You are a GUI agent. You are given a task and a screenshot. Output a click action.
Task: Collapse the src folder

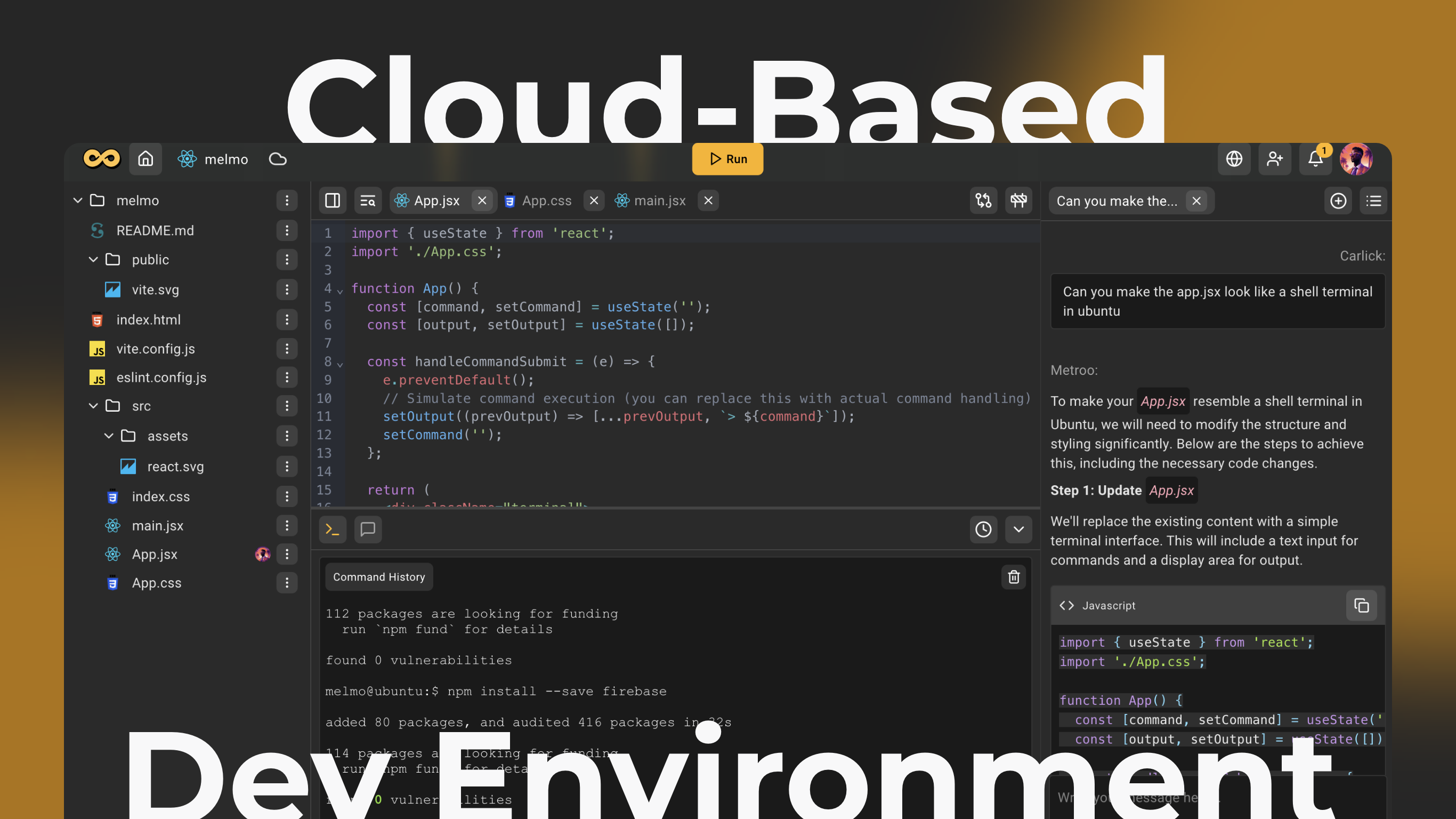click(93, 406)
